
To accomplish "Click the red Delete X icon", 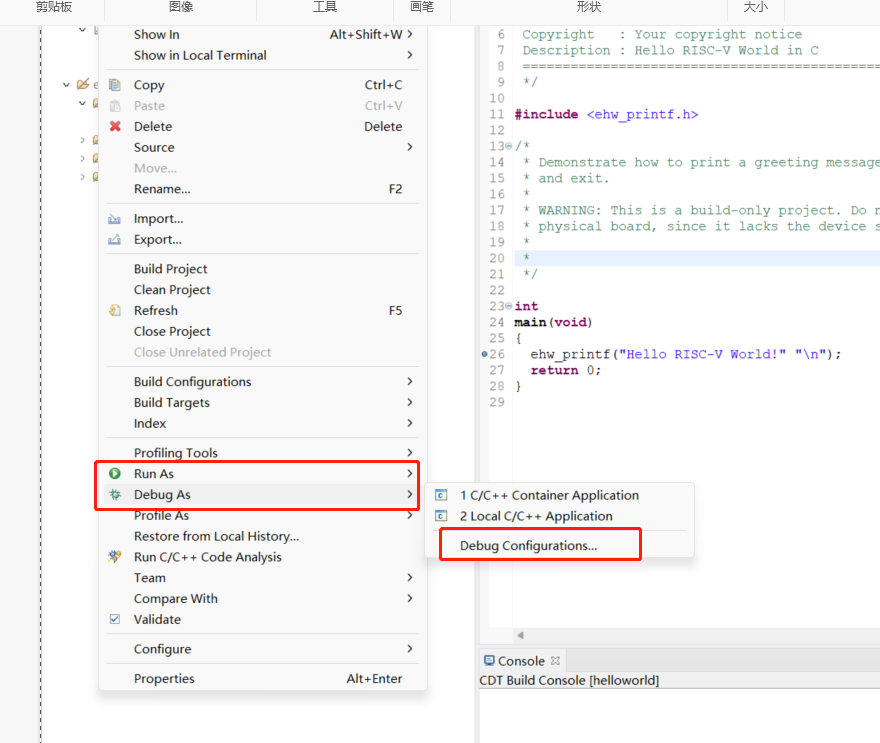I will [x=115, y=127].
